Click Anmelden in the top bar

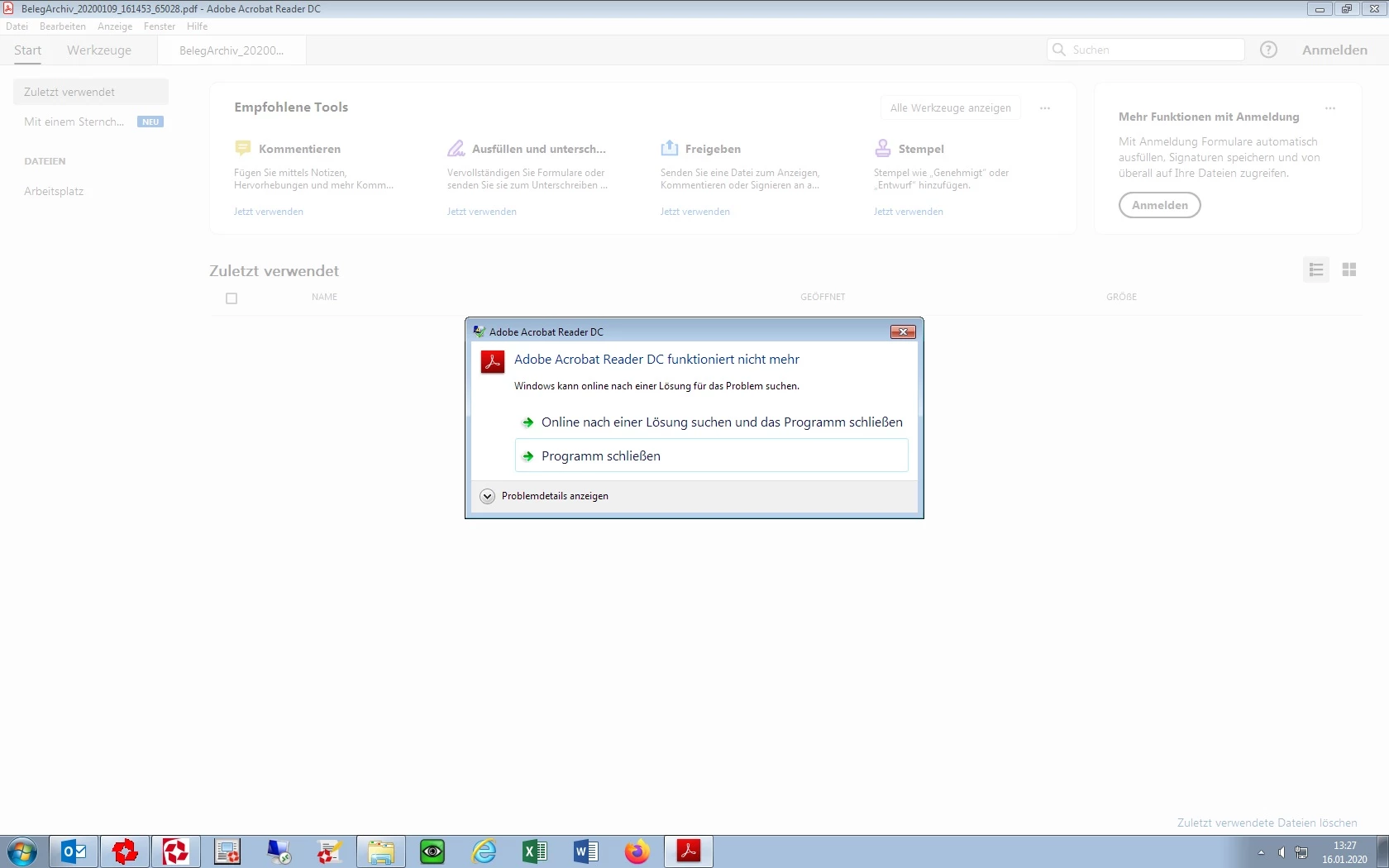pos(1334,50)
